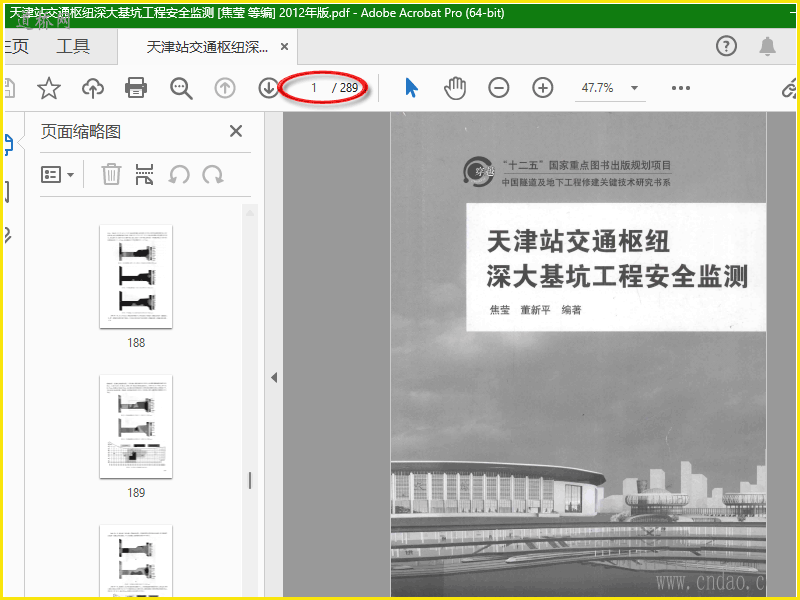Go to the next page arrow
800x600 pixels.
point(268,88)
